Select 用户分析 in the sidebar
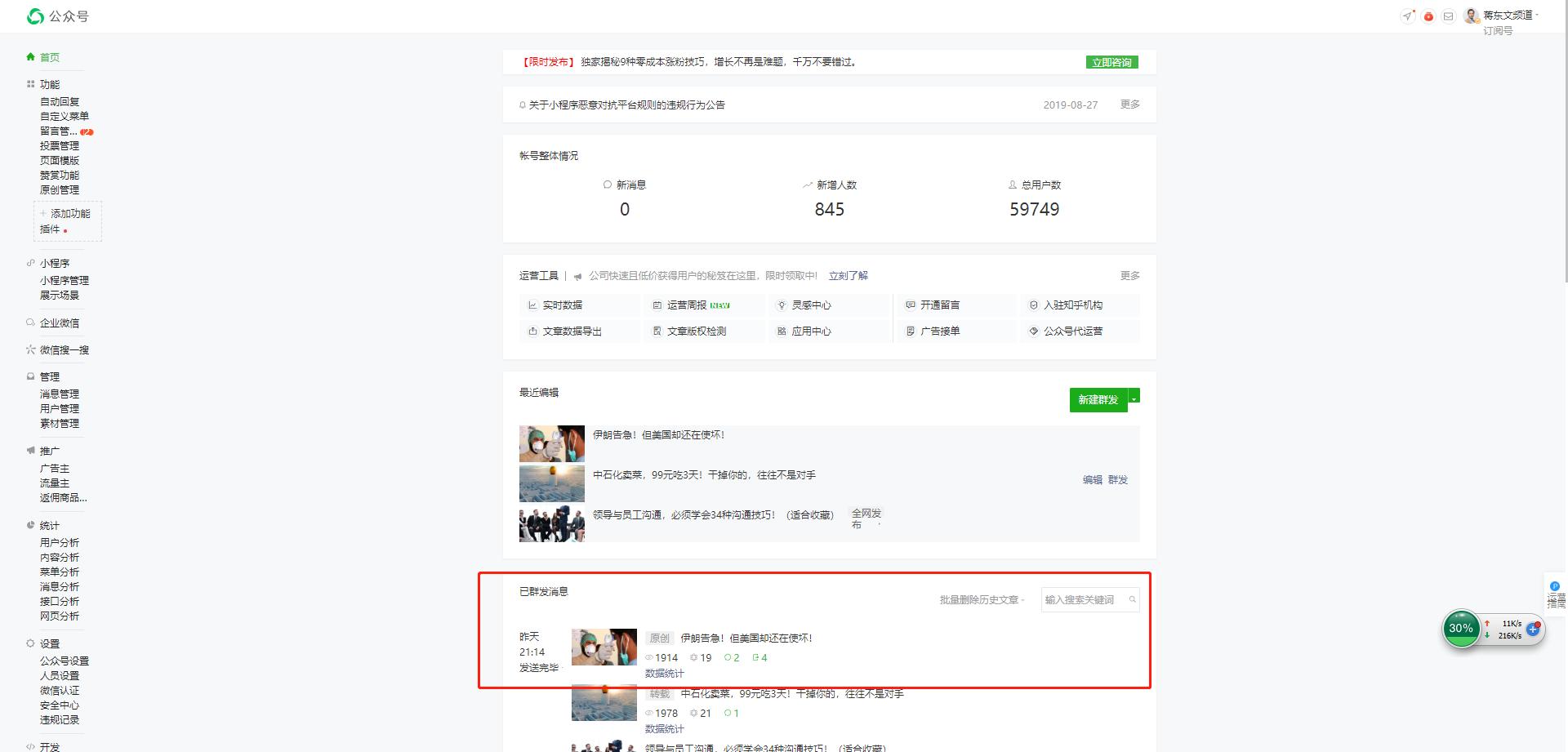Image resolution: width=1568 pixels, height=752 pixels. coord(59,542)
